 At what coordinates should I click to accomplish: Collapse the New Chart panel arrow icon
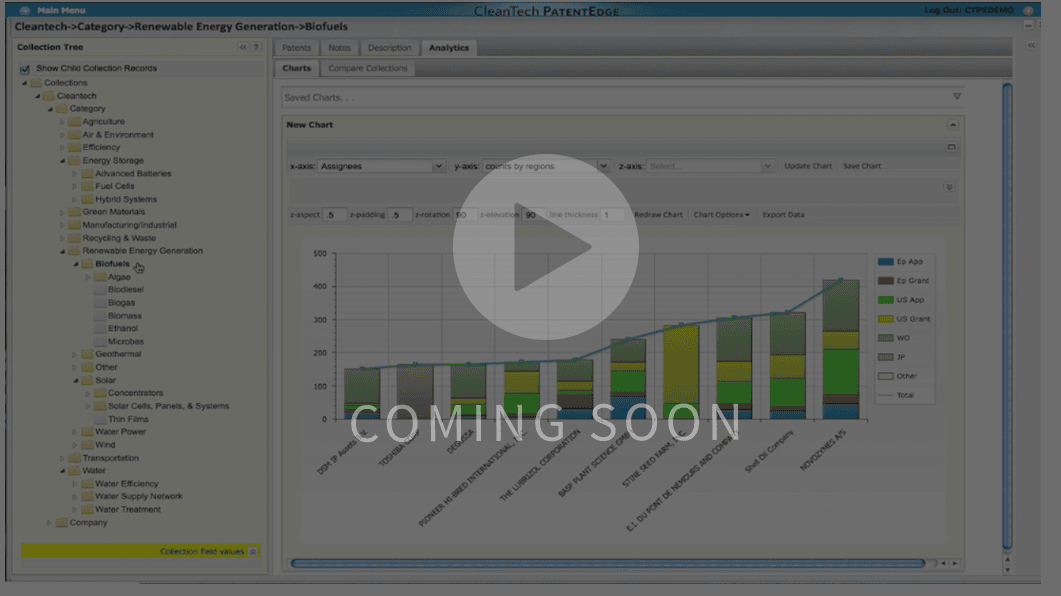[x=952, y=125]
